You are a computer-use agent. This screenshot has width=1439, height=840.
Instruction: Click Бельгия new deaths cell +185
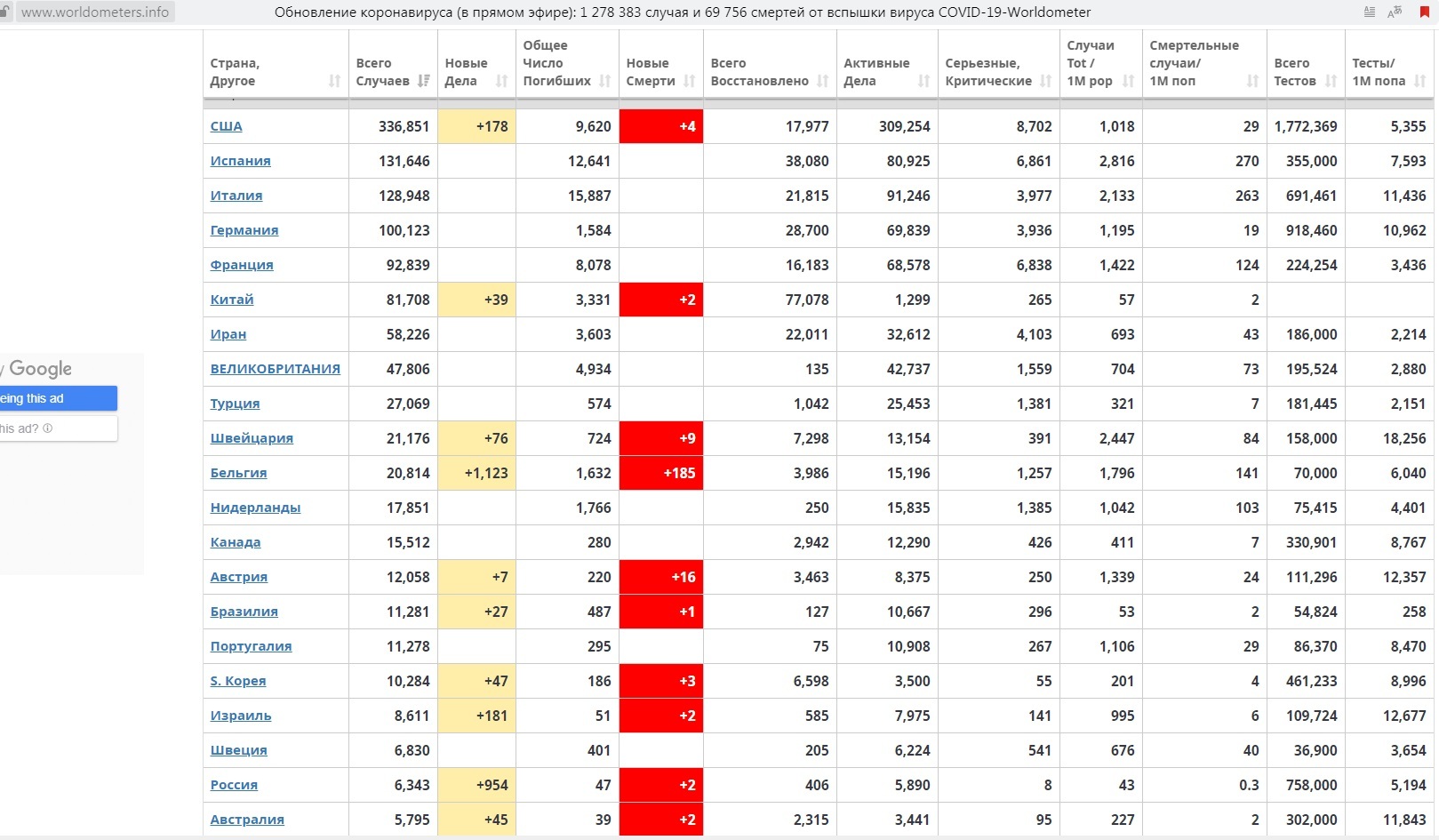661,473
